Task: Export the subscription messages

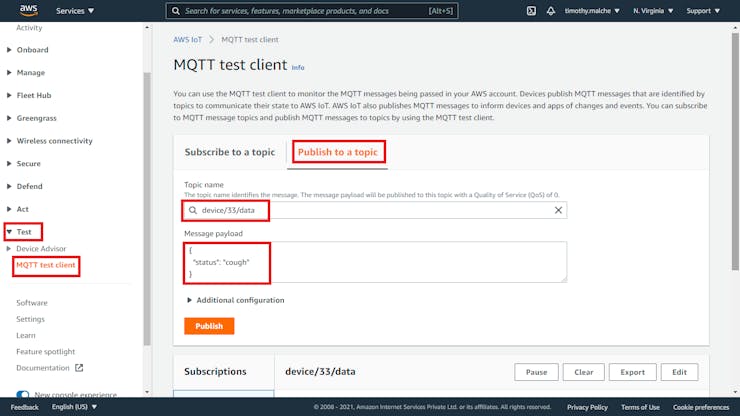Action: pos(632,372)
